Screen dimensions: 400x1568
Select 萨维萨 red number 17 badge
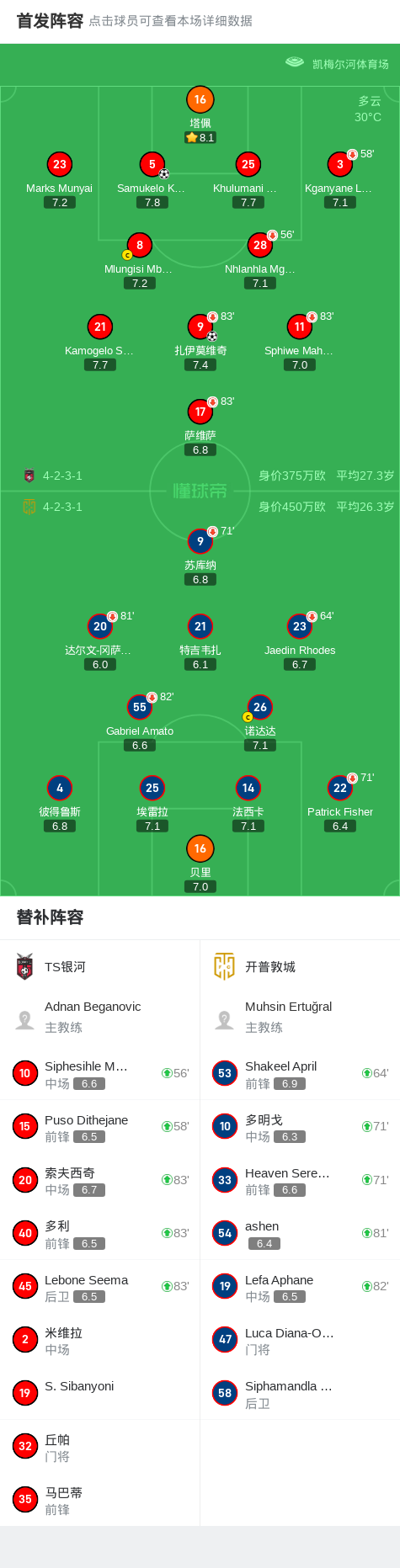pos(200,412)
